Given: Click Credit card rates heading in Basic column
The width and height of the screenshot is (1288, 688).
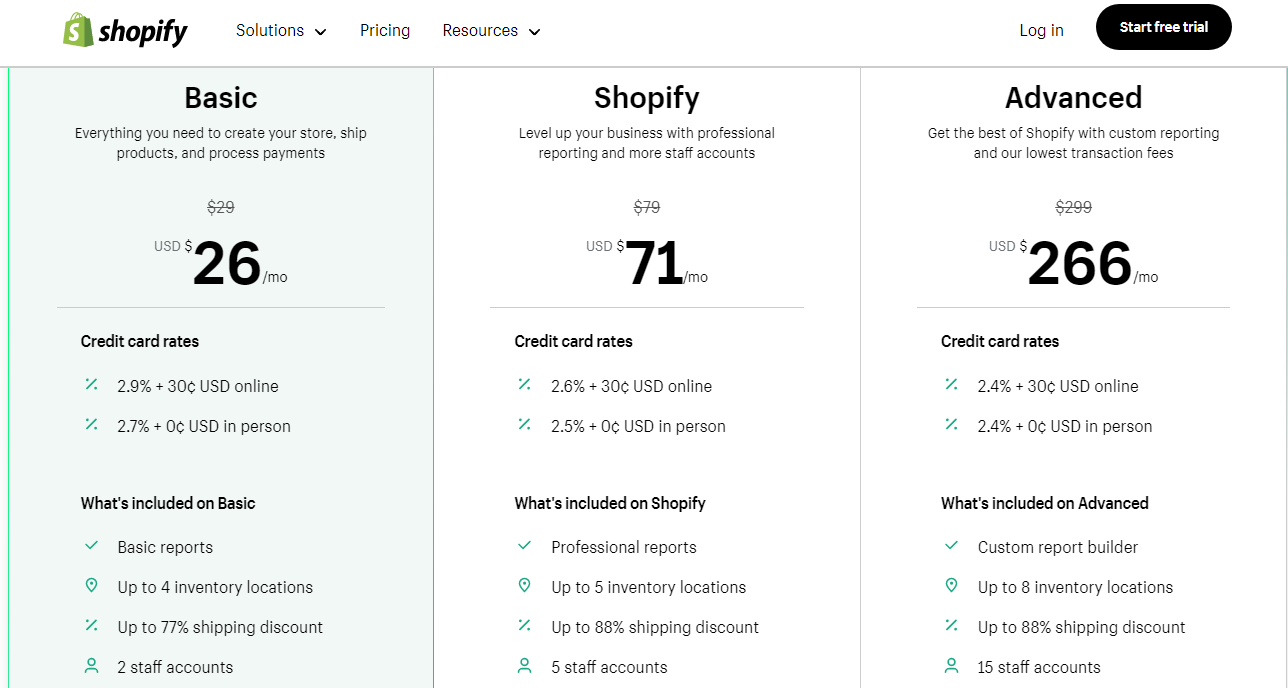Looking at the screenshot, I should click(x=140, y=341).
